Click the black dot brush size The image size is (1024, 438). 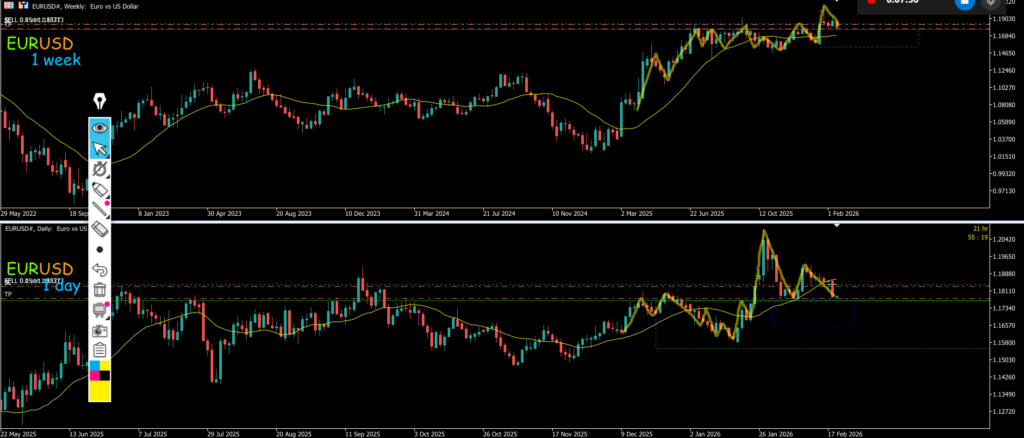click(x=100, y=249)
